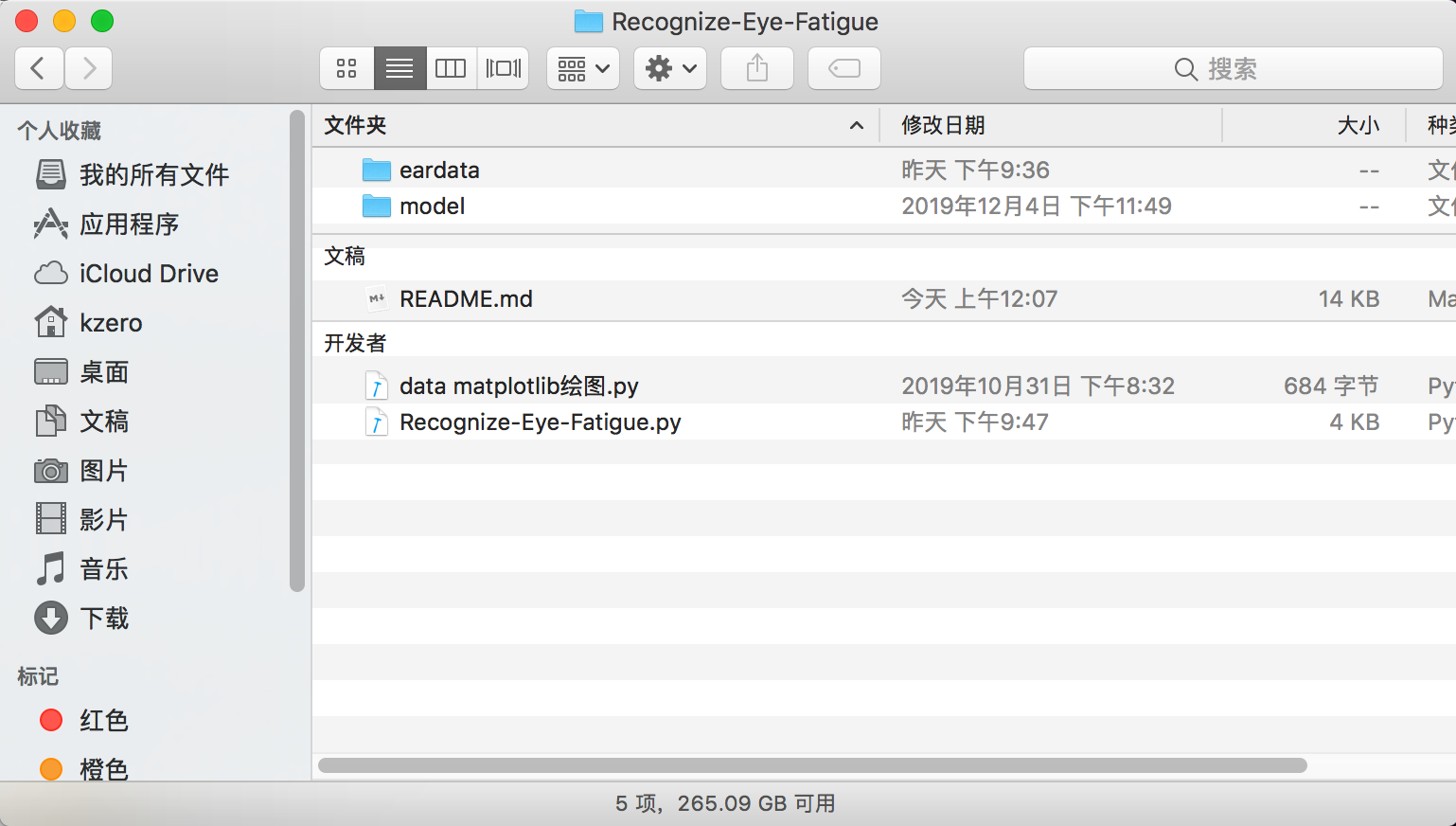Click the 影片 film strip icon

[51, 519]
